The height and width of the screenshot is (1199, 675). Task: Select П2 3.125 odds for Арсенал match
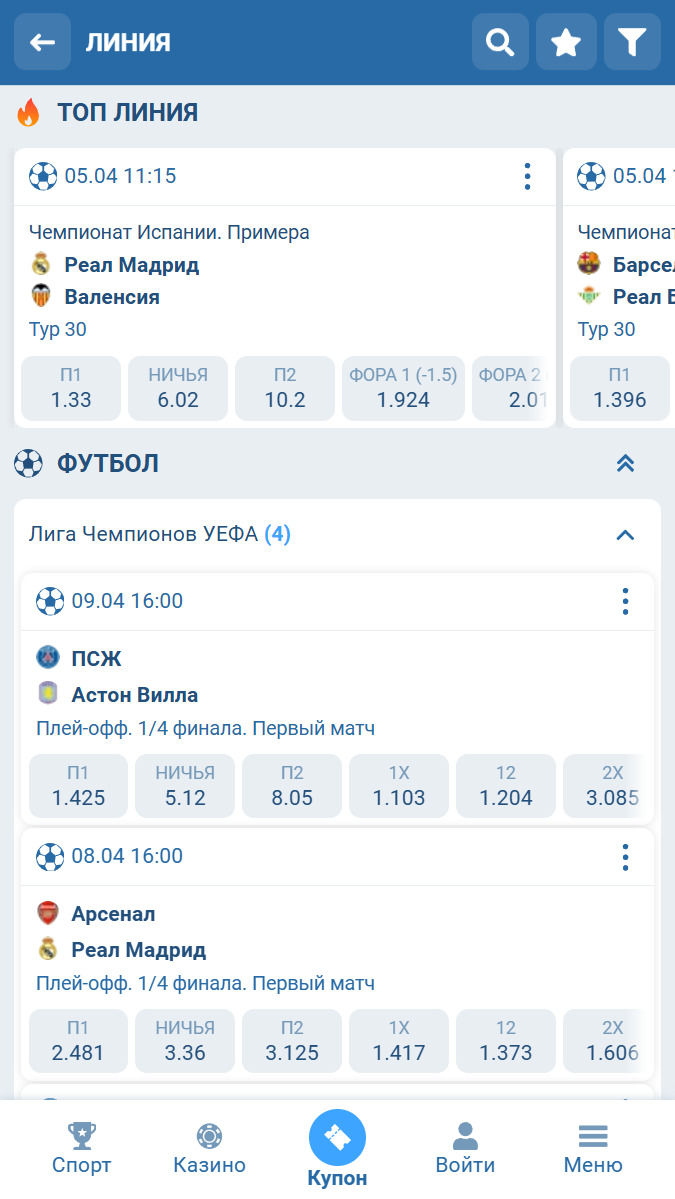292,1041
